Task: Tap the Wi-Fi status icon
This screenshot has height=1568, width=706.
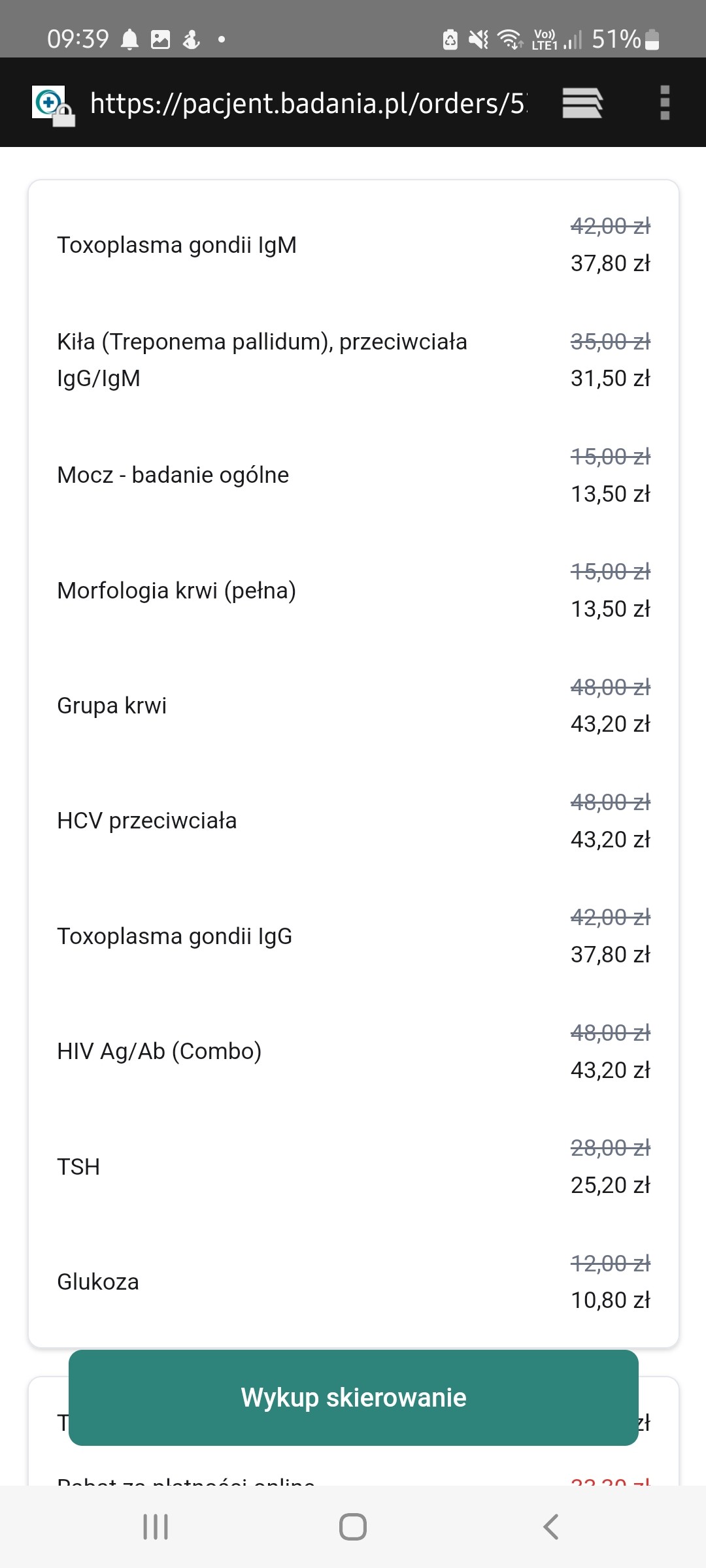Action: [x=509, y=40]
